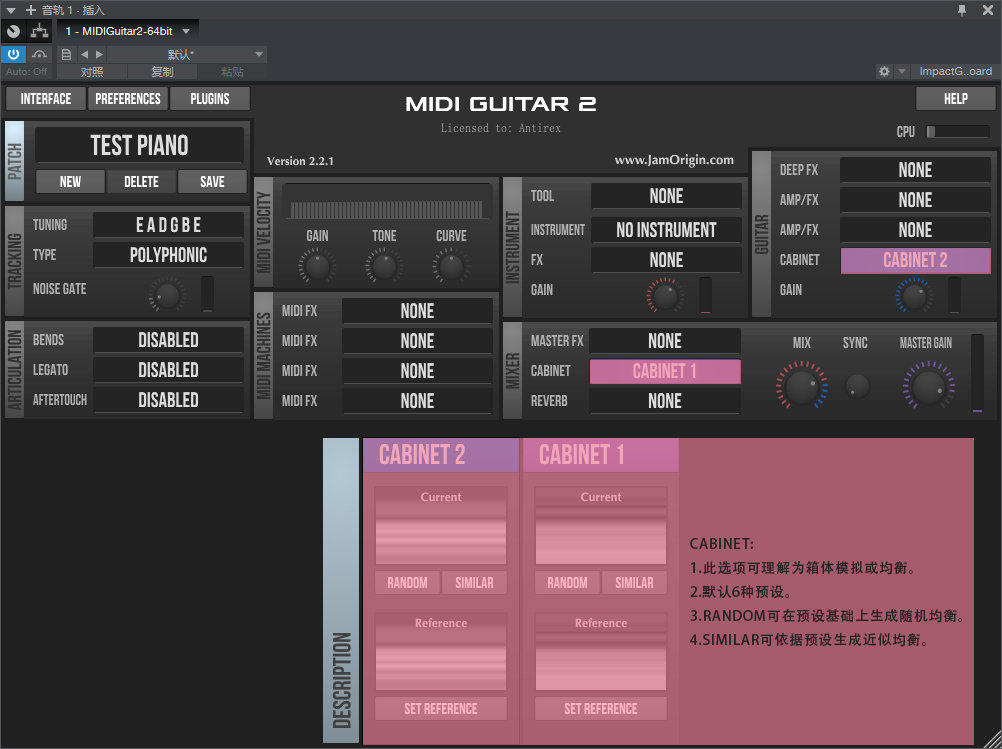Image resolution: width=1002 pixels, height=749 pixels.
Task: Switch to the INTERFACE tab
Action: point(45,98)
